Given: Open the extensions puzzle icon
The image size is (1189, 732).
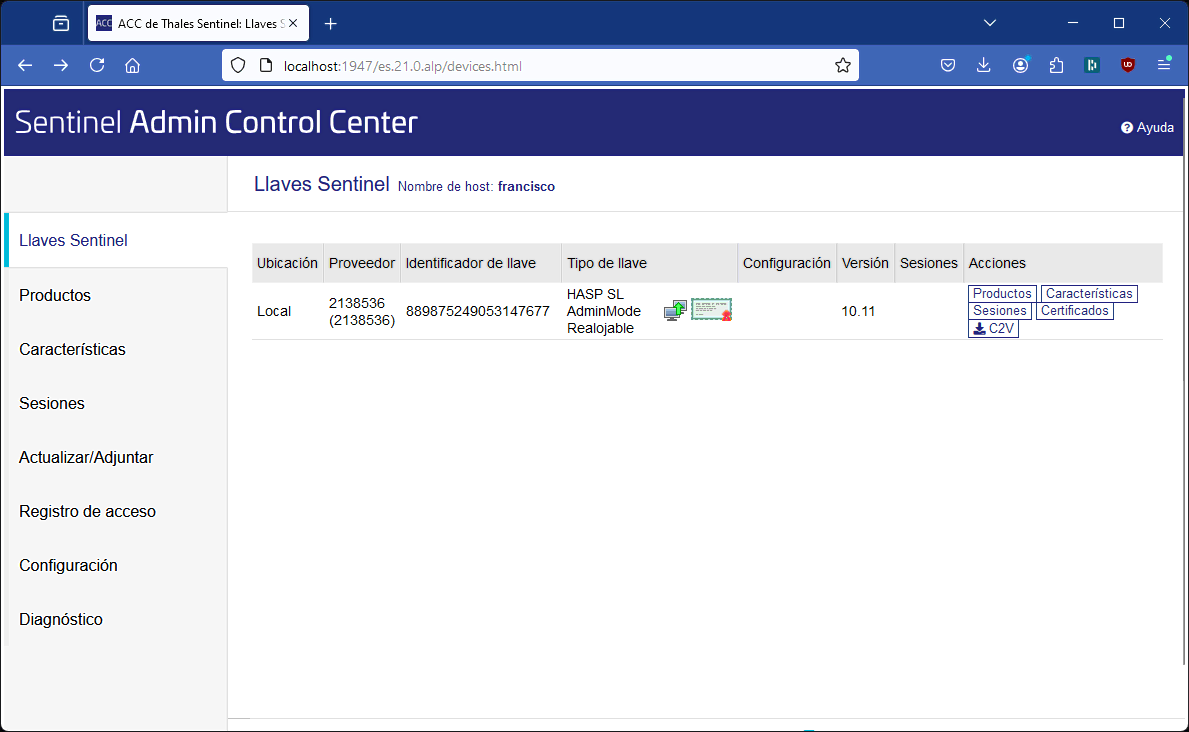Looking at the screenshot, I should click(1056, 66).
